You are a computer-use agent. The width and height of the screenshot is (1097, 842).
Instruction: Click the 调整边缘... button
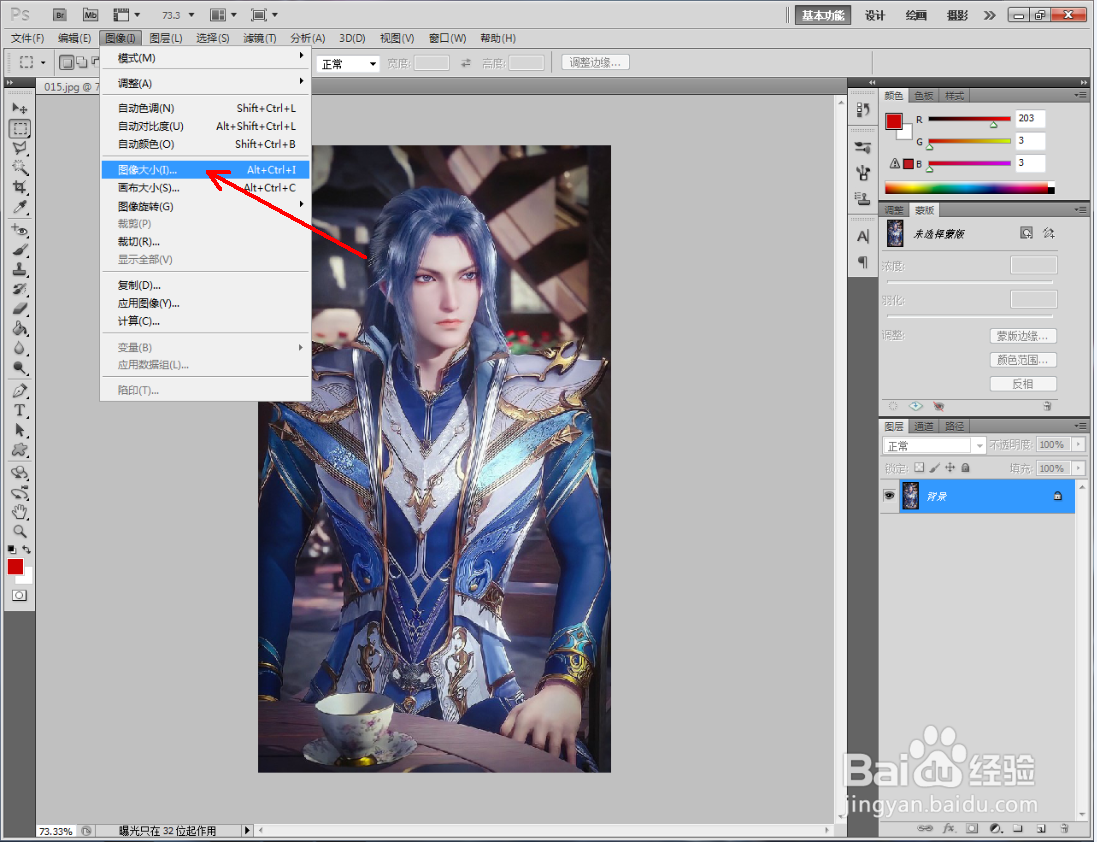point(595,62)
